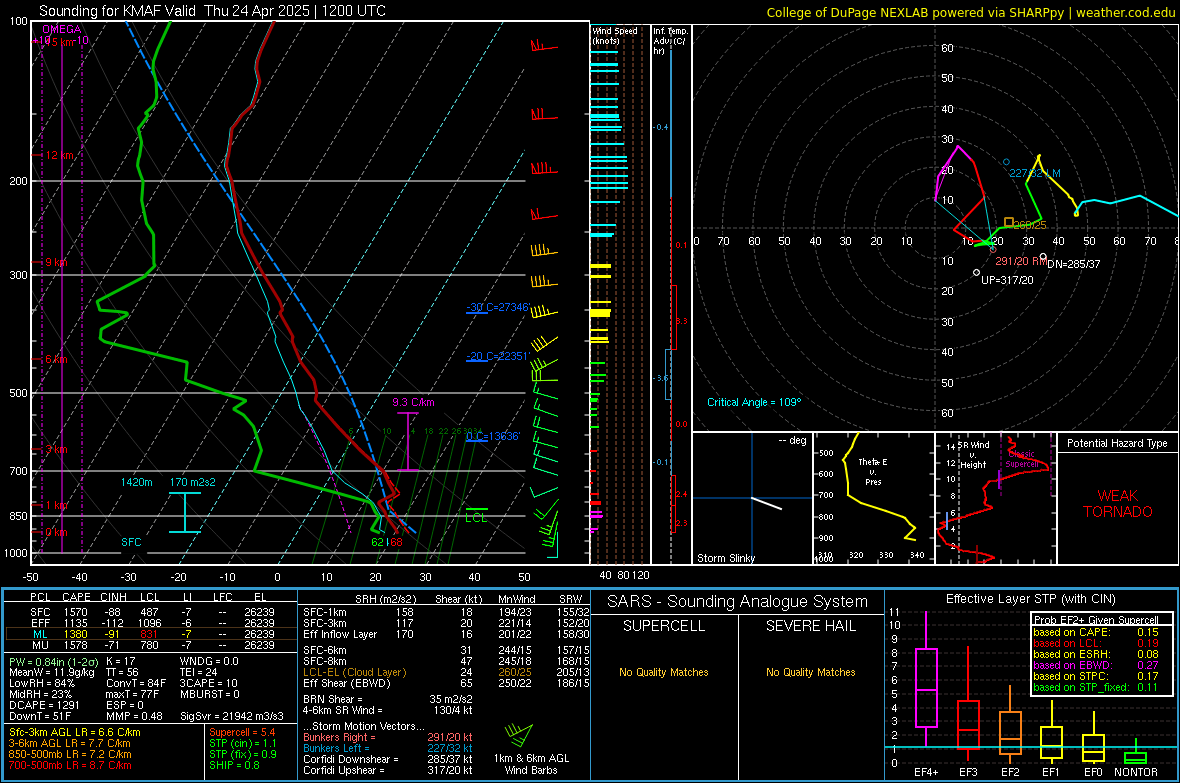Click the -20 C=22351' level label
This screenshot has height=783, width=1180.
(498, 356)
